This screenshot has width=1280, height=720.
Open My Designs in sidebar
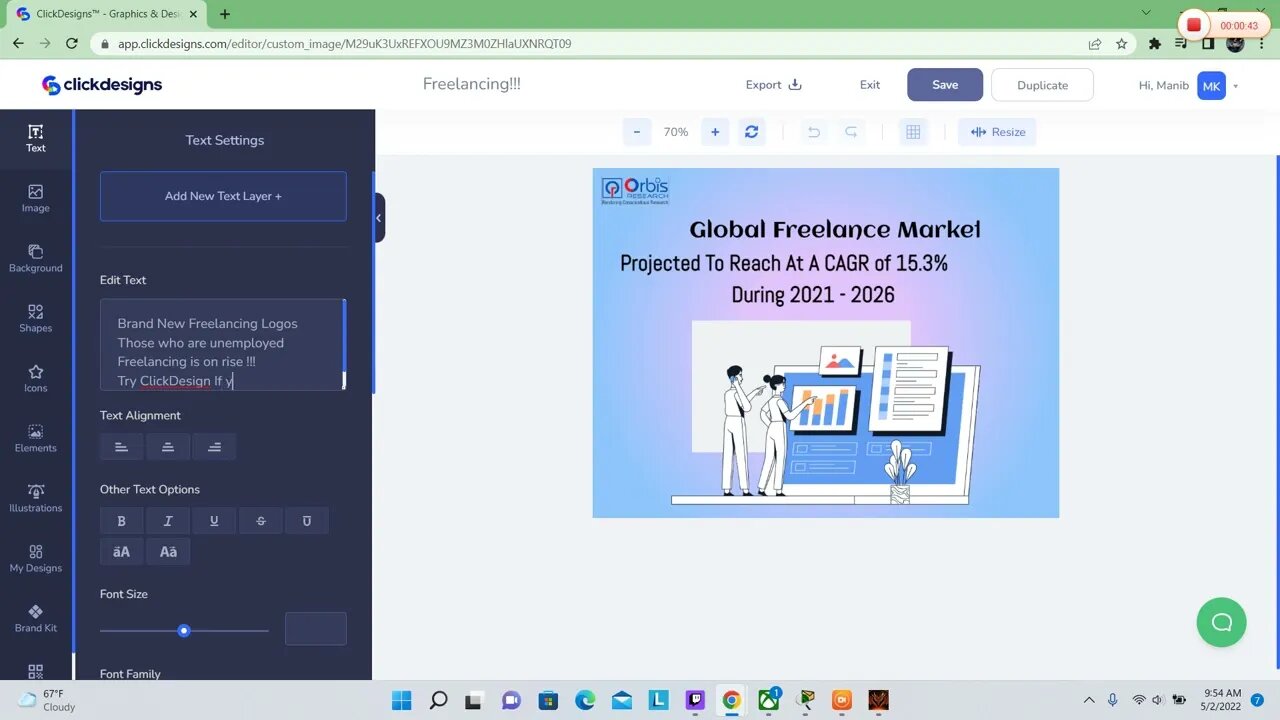(x=36, y=559)
